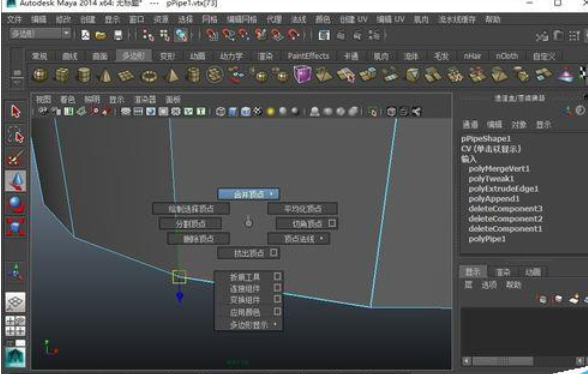This screenshot has width=588, height=374.
Task: Click the save scene disk icon
Action: pos(118,35)
